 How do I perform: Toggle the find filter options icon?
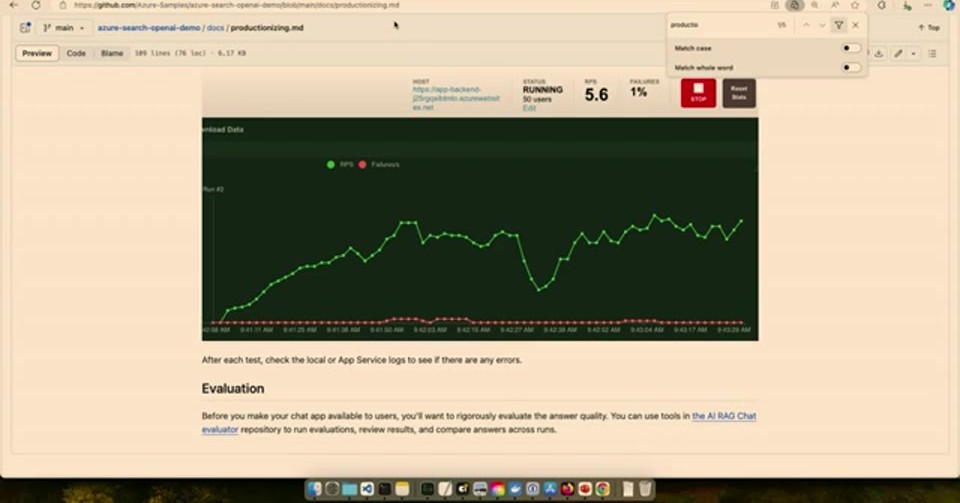(x=839, y=25)
